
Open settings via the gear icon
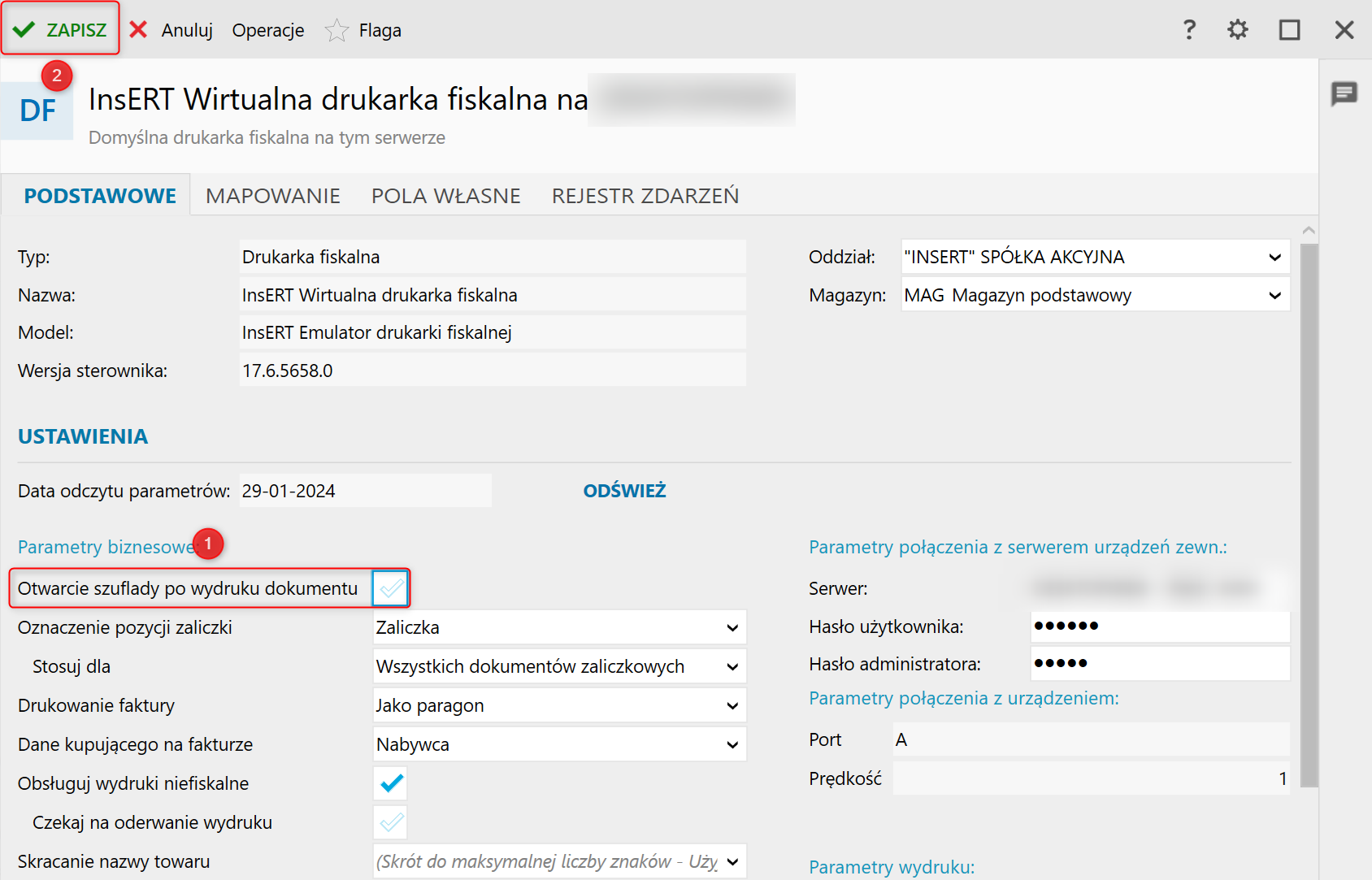[x=1237, y=30]
